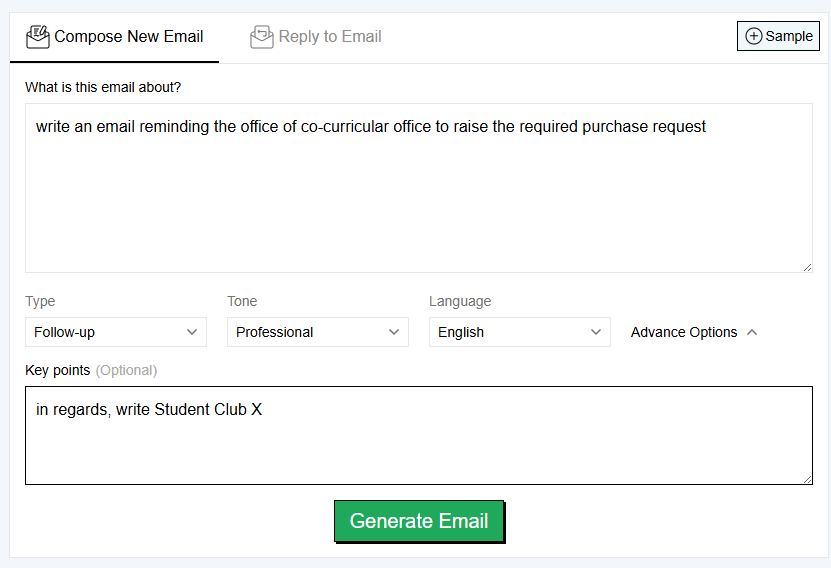
Task: Click the "What is this email about?" label
Action: [103, 87]
